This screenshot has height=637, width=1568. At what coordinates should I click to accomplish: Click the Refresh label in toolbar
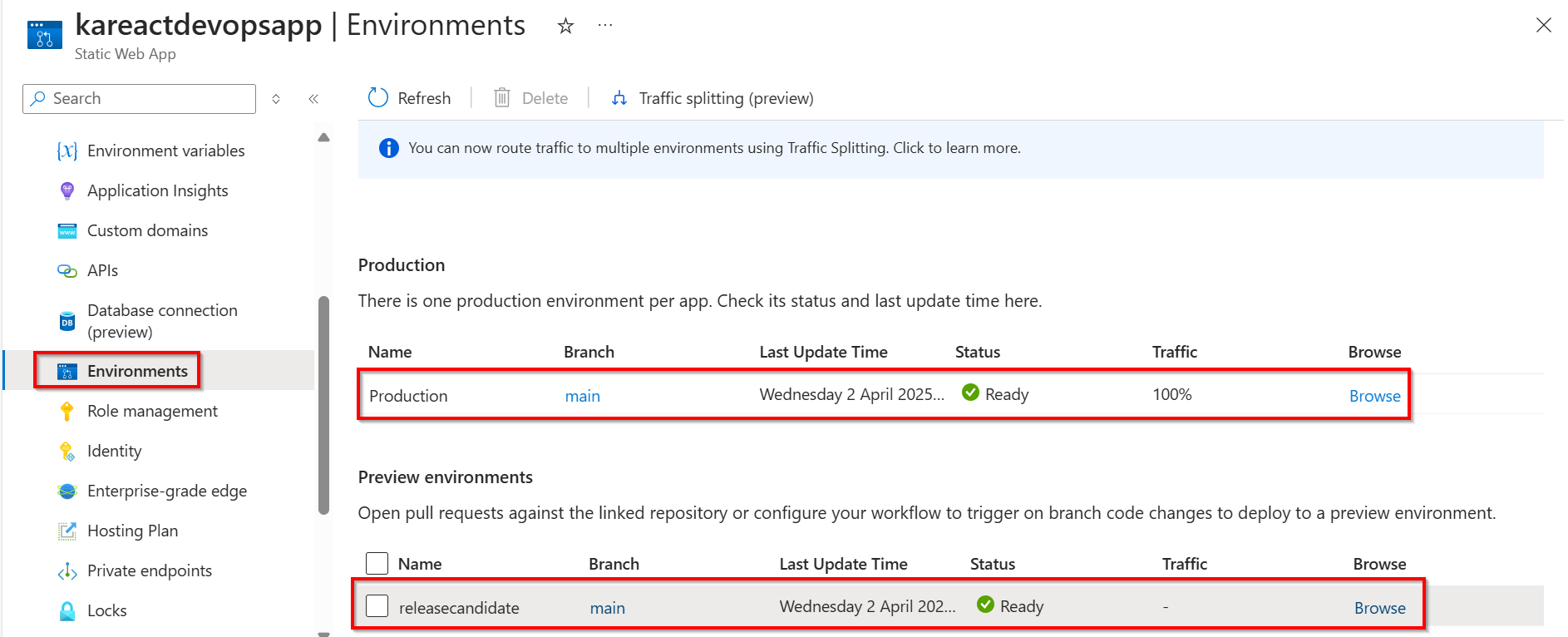(x=424, y=98)
